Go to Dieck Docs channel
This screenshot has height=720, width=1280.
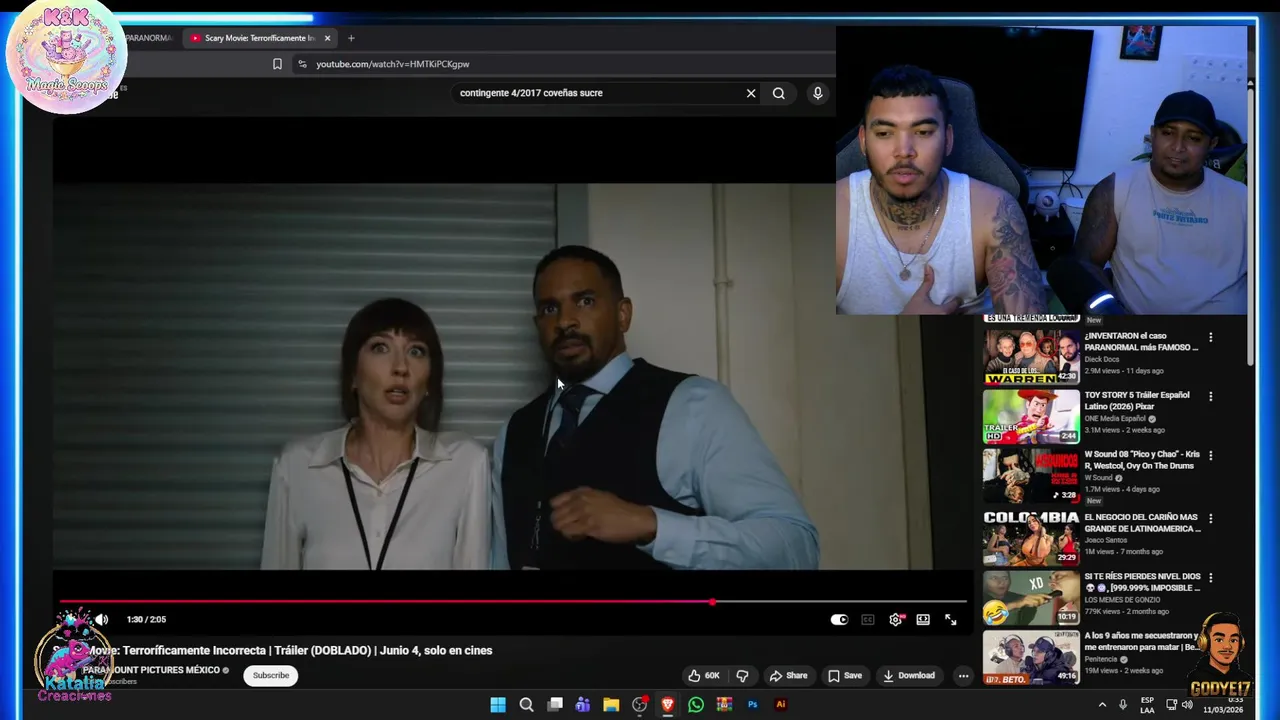point(1105,359)
